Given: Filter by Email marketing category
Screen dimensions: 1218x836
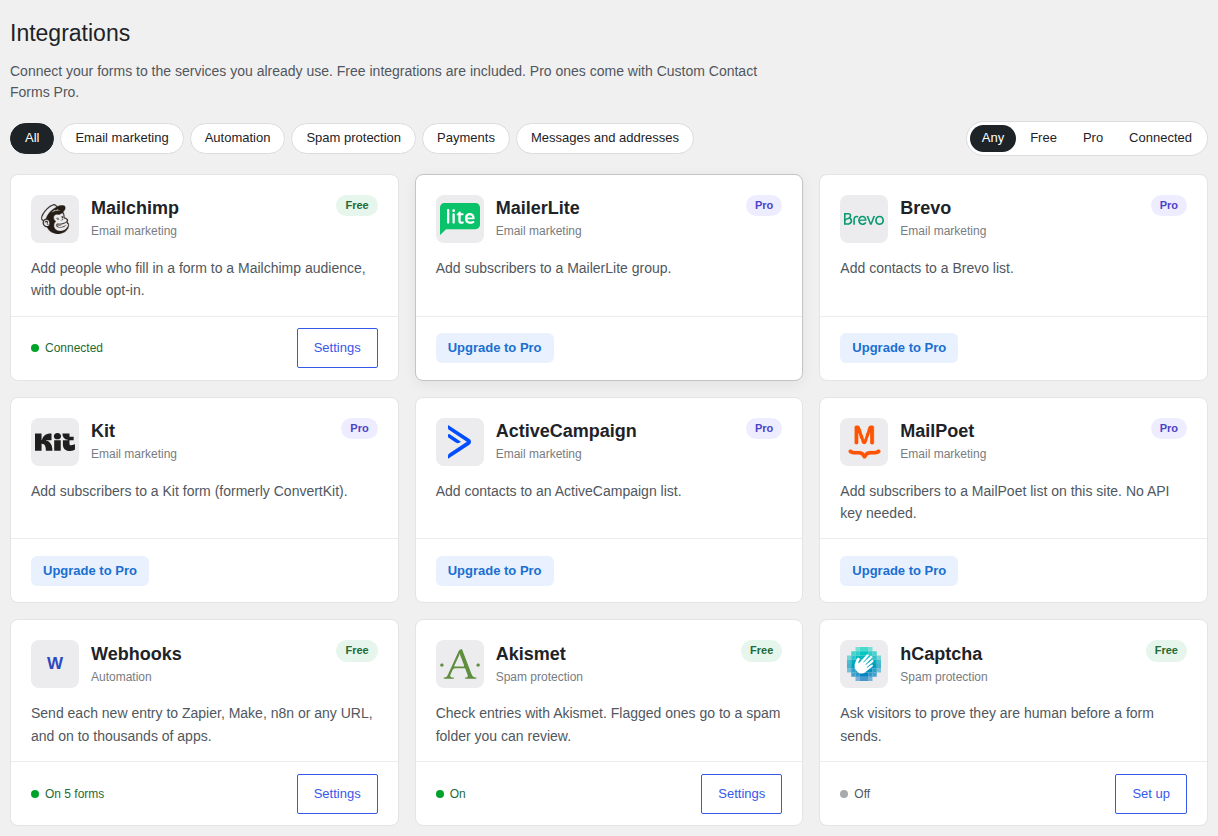Looking at the screenshot, I should pos(122,138).
